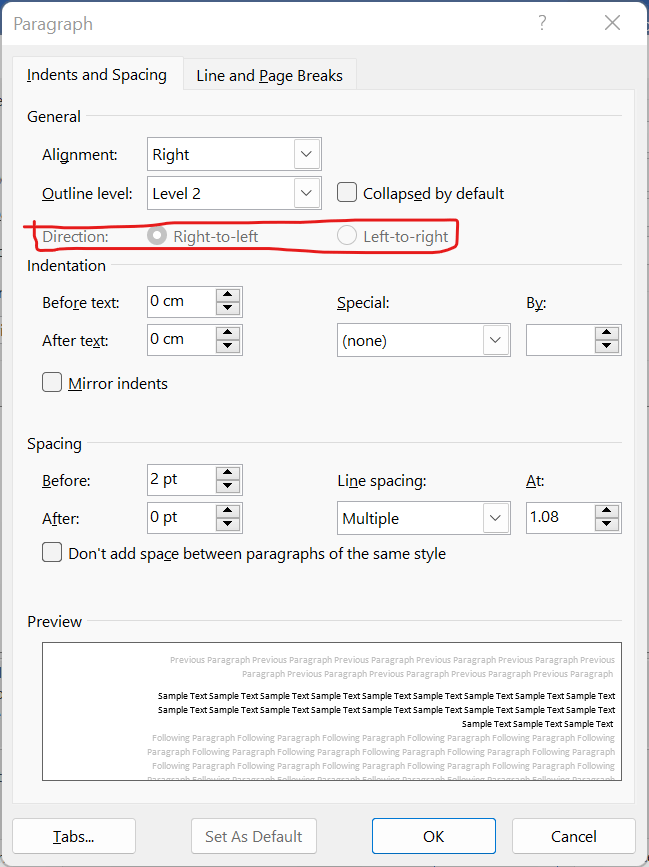Increase After text indent with up arrow

point(228,333)
